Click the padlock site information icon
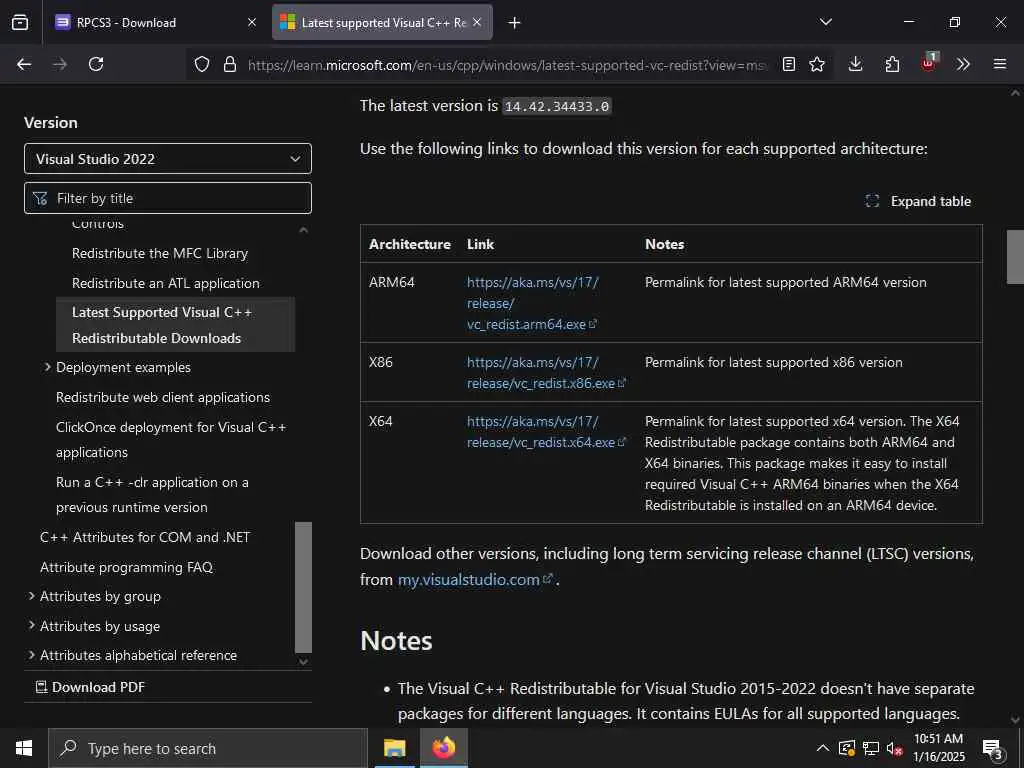Screen dimensions: 1024x768 coord(230,64)
